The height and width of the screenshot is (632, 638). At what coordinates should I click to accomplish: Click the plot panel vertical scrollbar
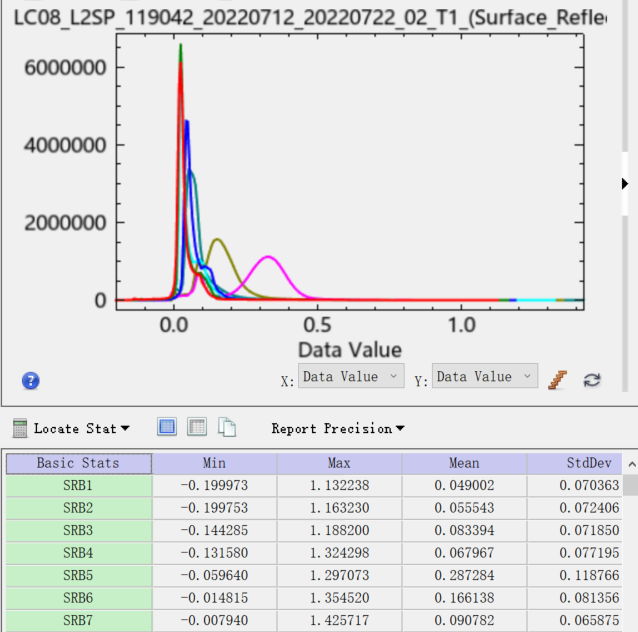tap(625, 195)
